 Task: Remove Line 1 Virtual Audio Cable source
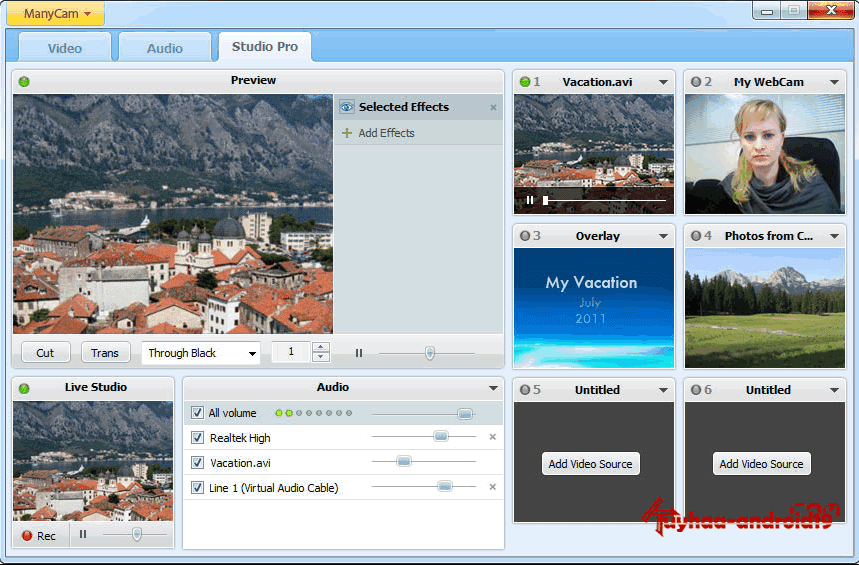[493, 487]
